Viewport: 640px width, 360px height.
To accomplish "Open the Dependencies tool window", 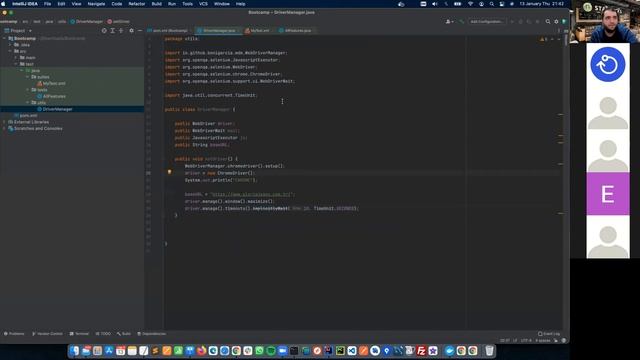I will (x=151, y=334).
